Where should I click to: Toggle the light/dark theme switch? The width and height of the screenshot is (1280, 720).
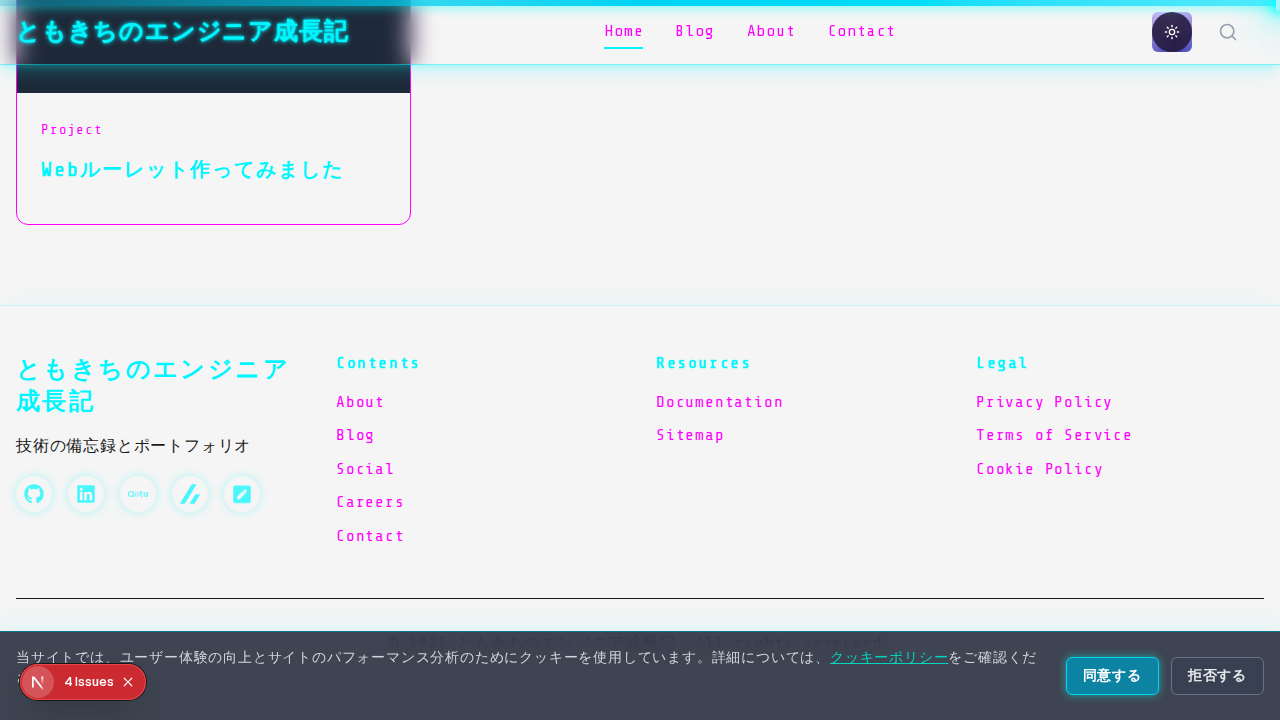pos(1171,31)
